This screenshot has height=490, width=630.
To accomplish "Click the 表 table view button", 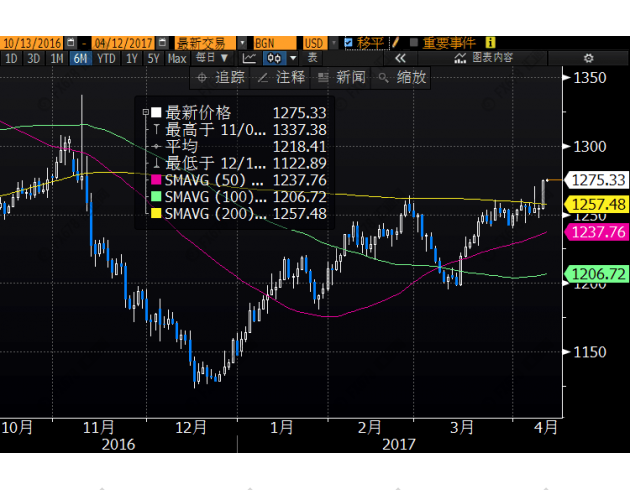I will tap(313, 58).
